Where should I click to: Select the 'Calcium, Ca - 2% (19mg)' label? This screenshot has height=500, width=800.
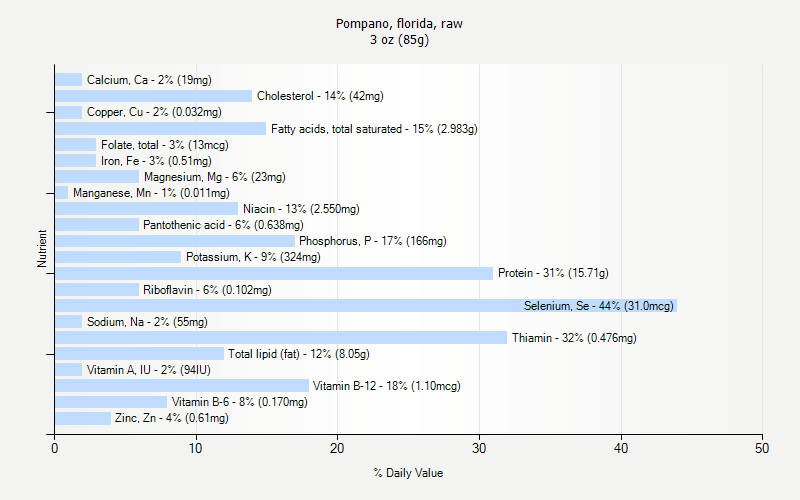click(149, 80)
